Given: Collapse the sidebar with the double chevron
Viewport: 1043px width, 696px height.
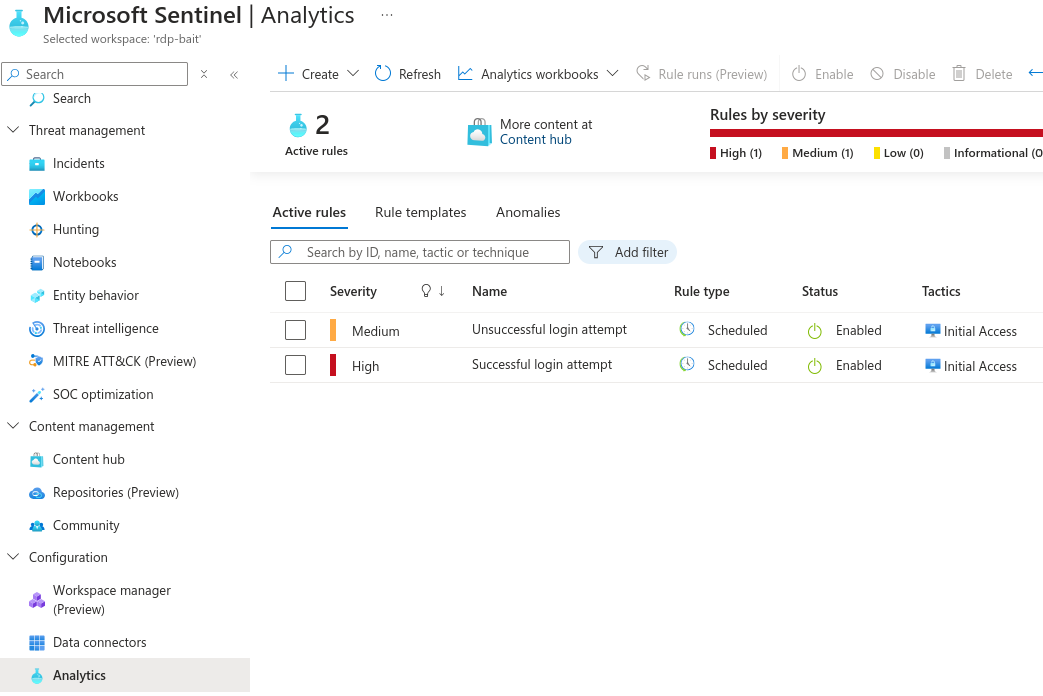Looking at the screenshot, I should 234,75.
